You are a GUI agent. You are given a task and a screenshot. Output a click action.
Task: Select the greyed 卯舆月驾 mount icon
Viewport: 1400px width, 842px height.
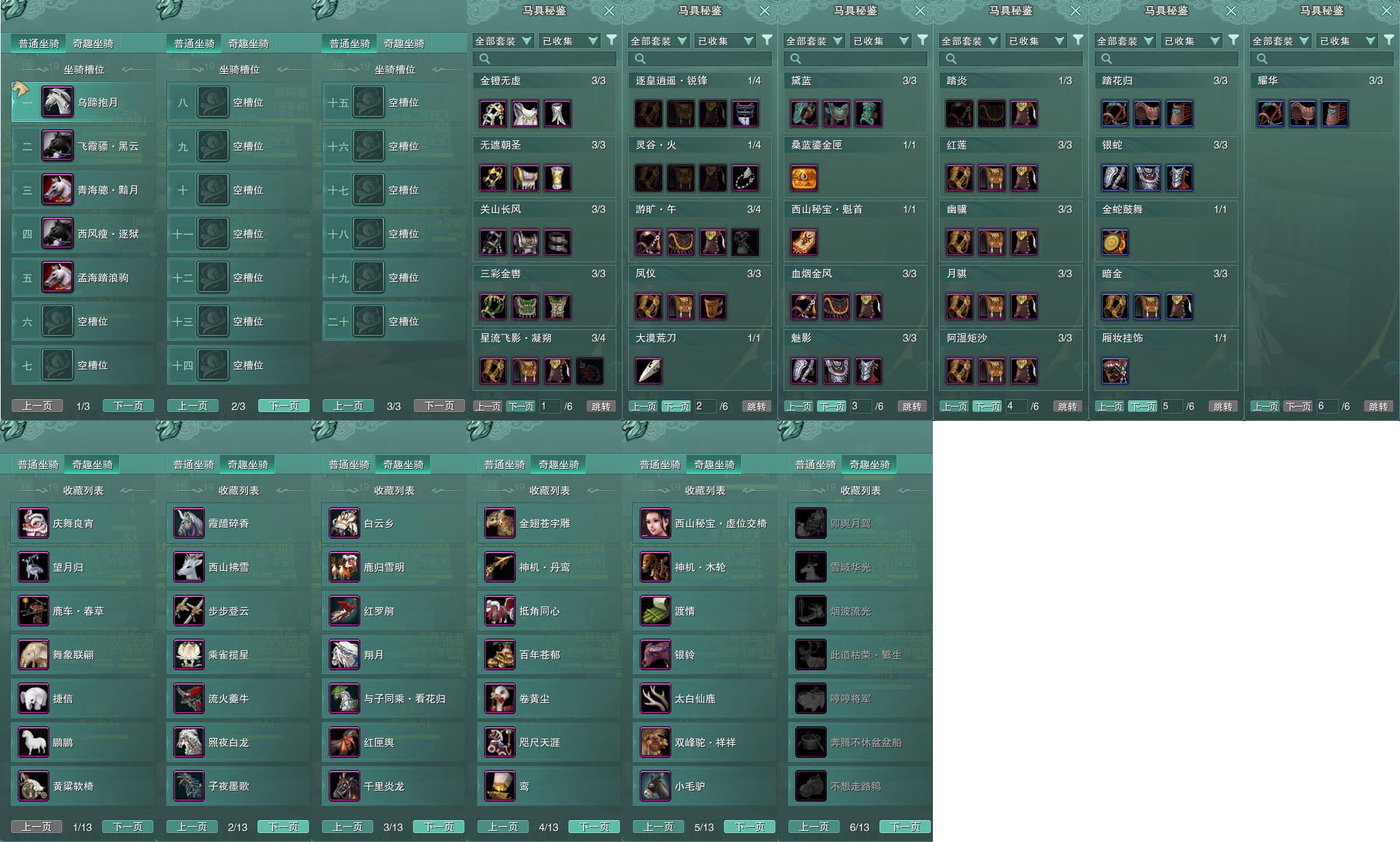point(811,523)
